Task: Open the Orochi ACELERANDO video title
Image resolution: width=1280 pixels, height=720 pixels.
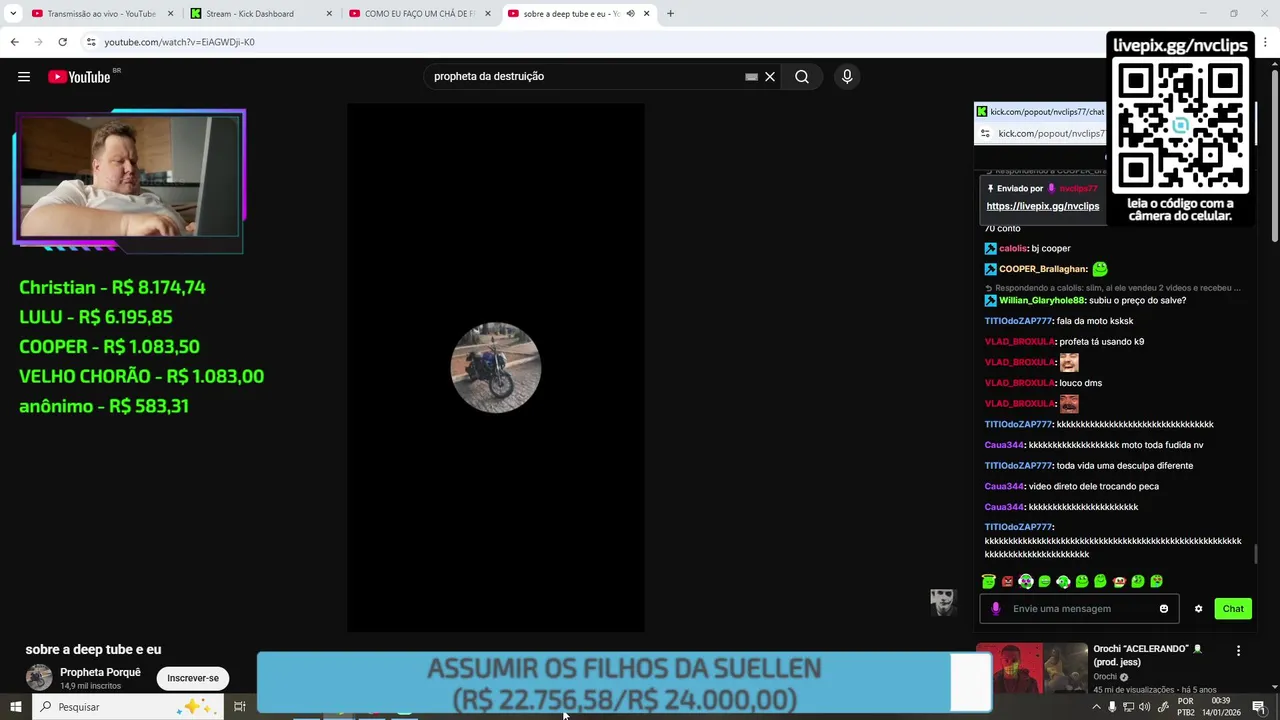Action: tap(1148, 655)
